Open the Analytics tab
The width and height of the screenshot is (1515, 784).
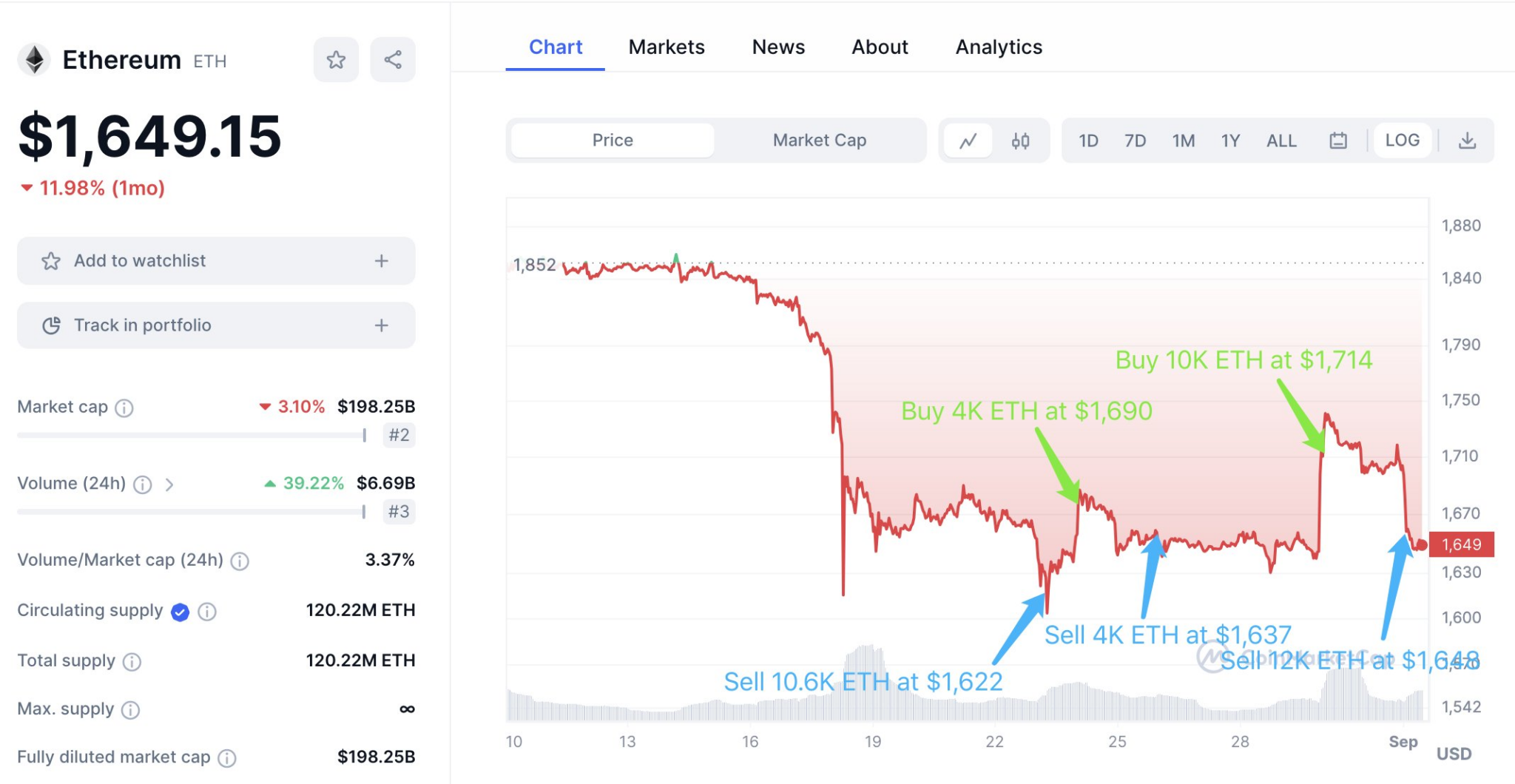tap(999, 47)
